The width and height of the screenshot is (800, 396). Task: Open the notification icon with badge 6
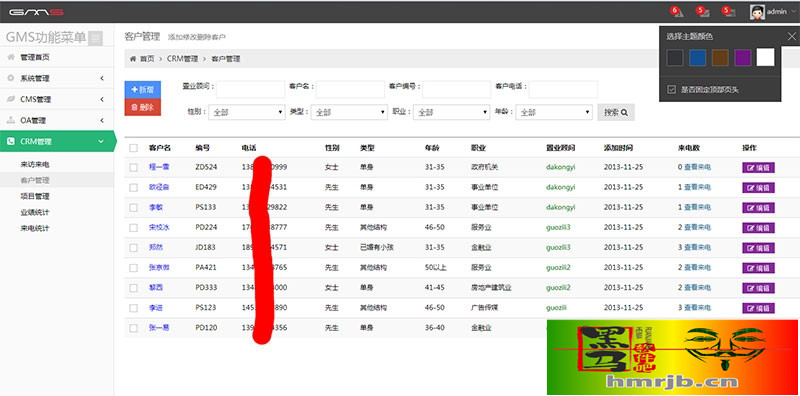pos(677,12)
